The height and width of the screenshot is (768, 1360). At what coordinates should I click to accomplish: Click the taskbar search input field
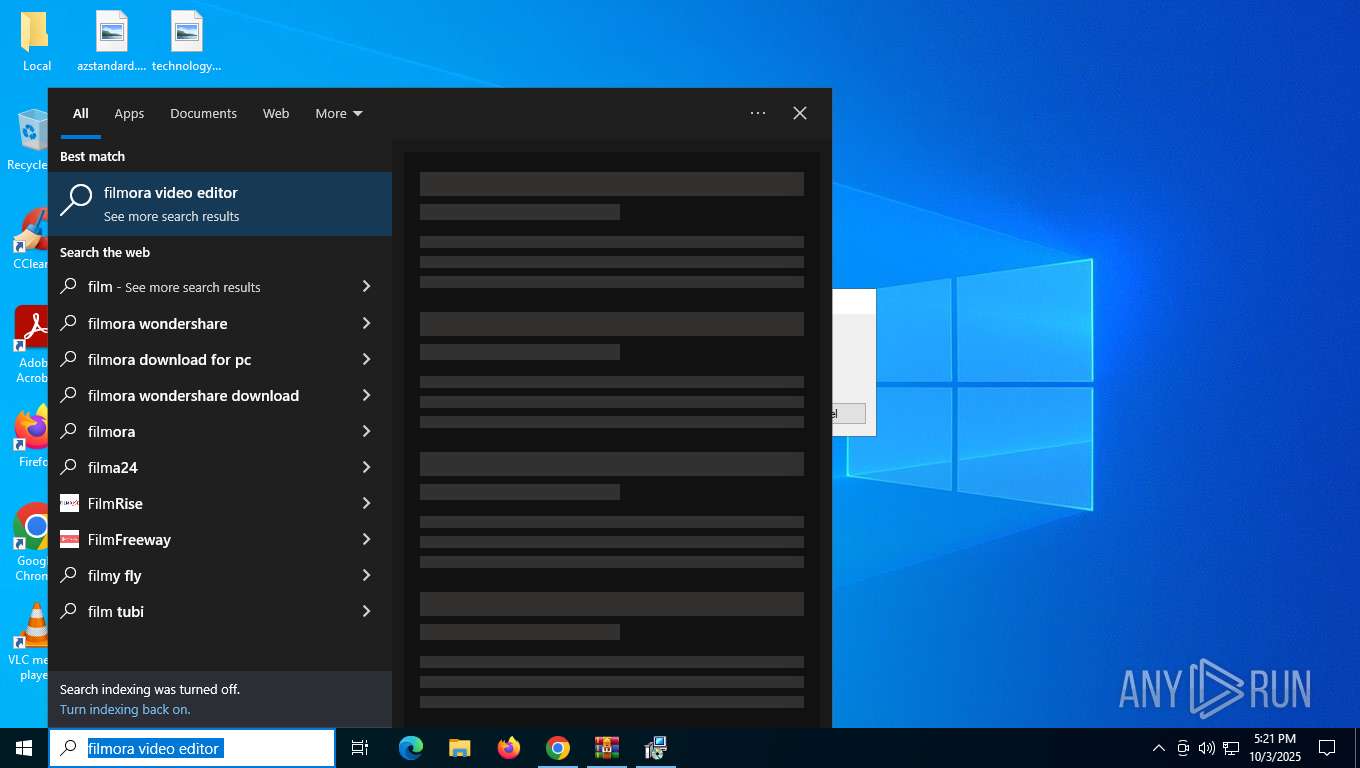(x=192, y=748)
